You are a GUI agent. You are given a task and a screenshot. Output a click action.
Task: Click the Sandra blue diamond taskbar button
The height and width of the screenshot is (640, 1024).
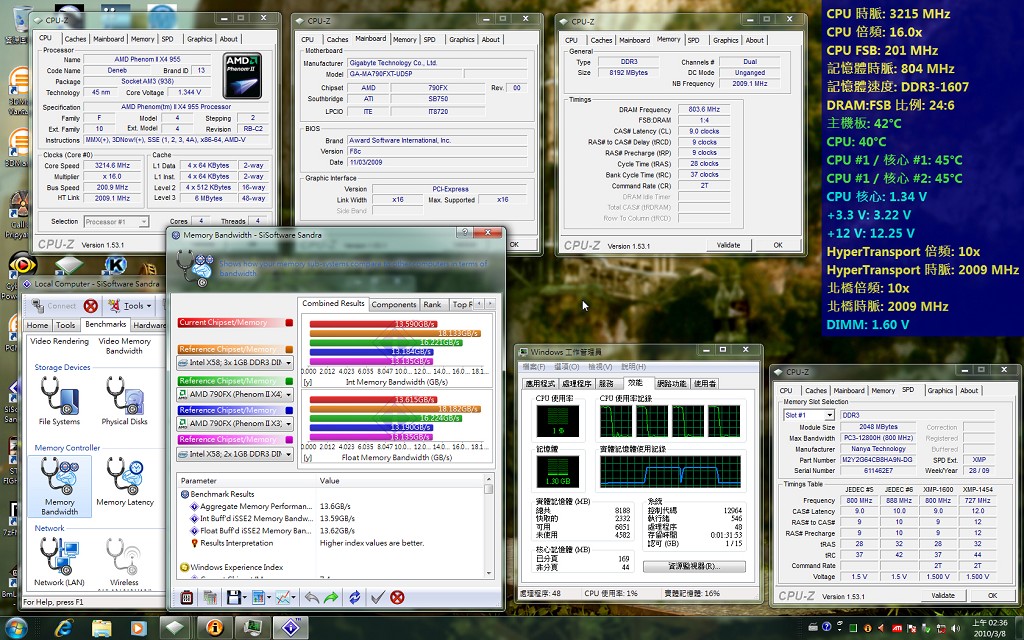point(291,628)
